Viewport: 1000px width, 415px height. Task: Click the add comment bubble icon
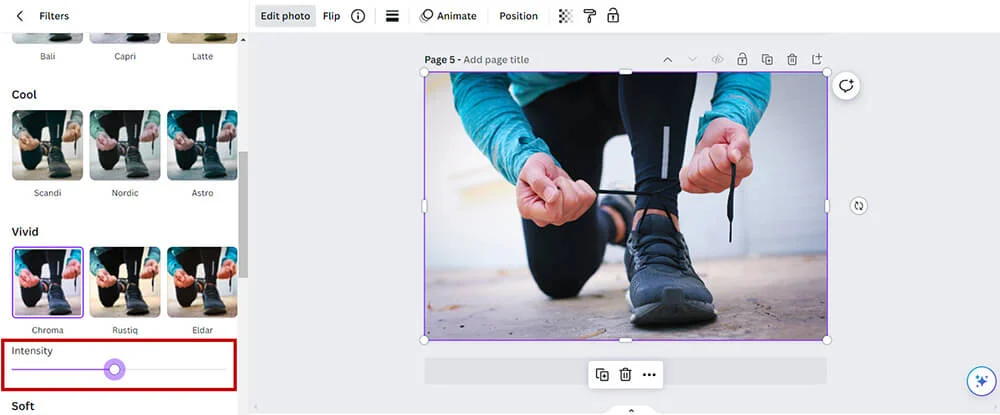point(846,86)
